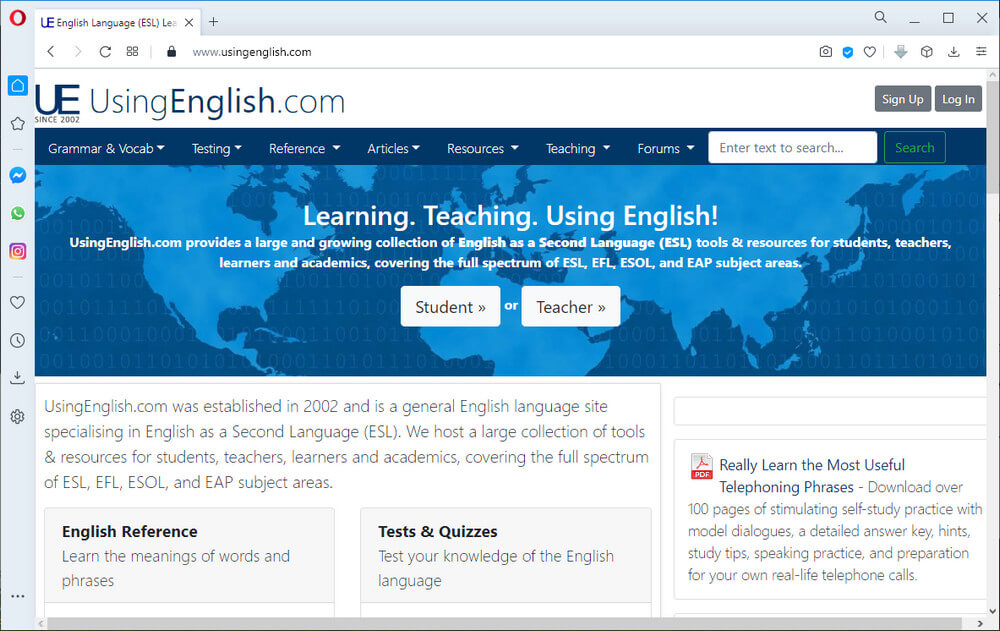
Task: Click left arrow of horizontal scrollbar
Action: tap(41, 623)
